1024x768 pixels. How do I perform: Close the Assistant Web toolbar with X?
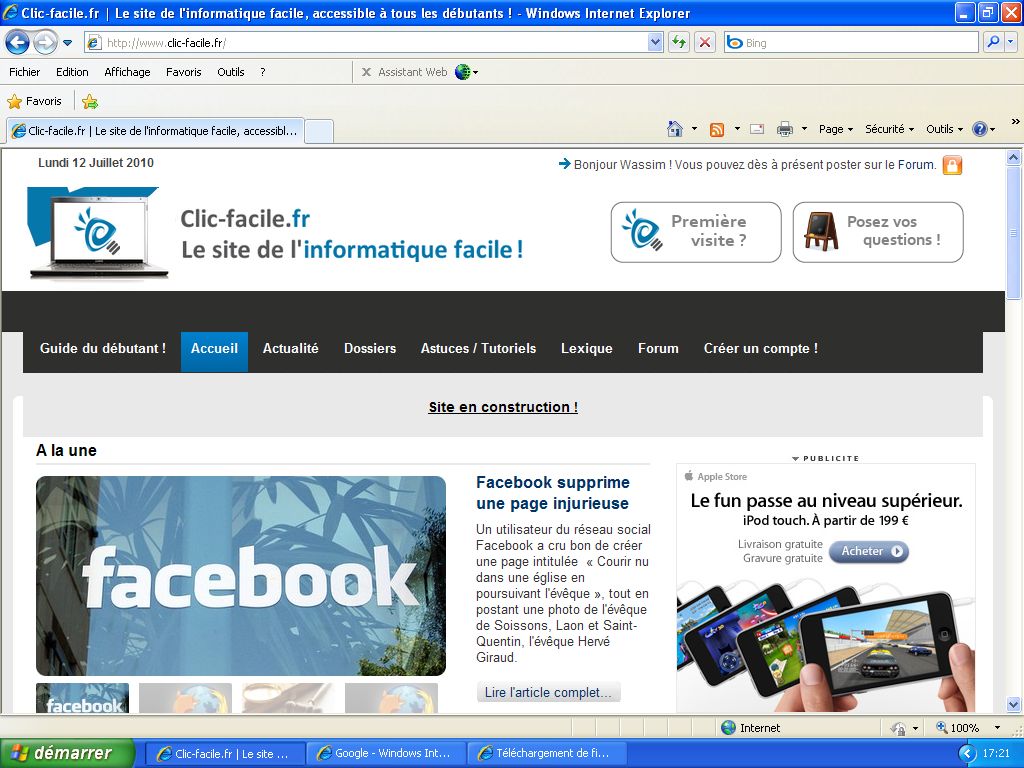click(x=366, y=72)
